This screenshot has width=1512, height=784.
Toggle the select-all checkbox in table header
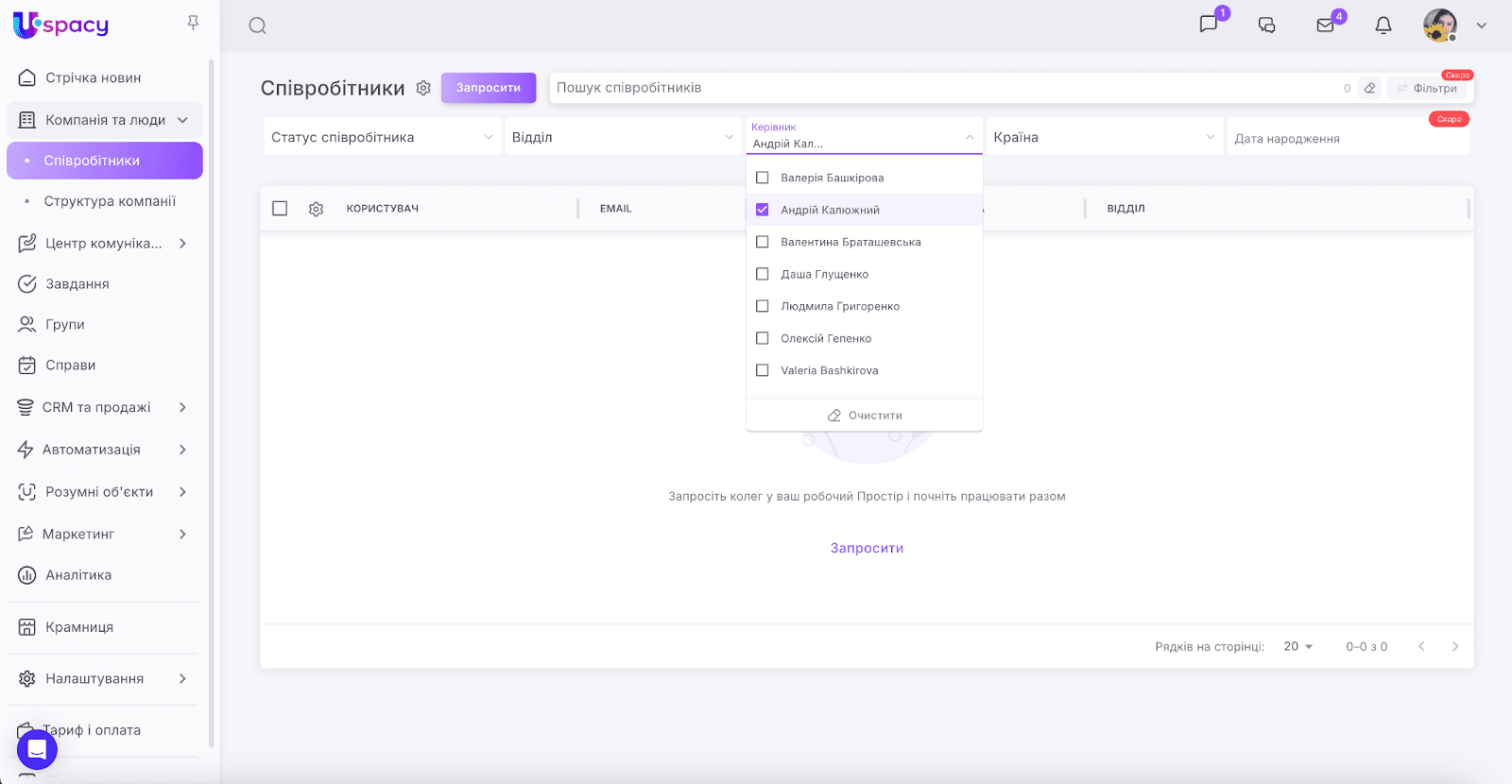(x=280, y=209)
